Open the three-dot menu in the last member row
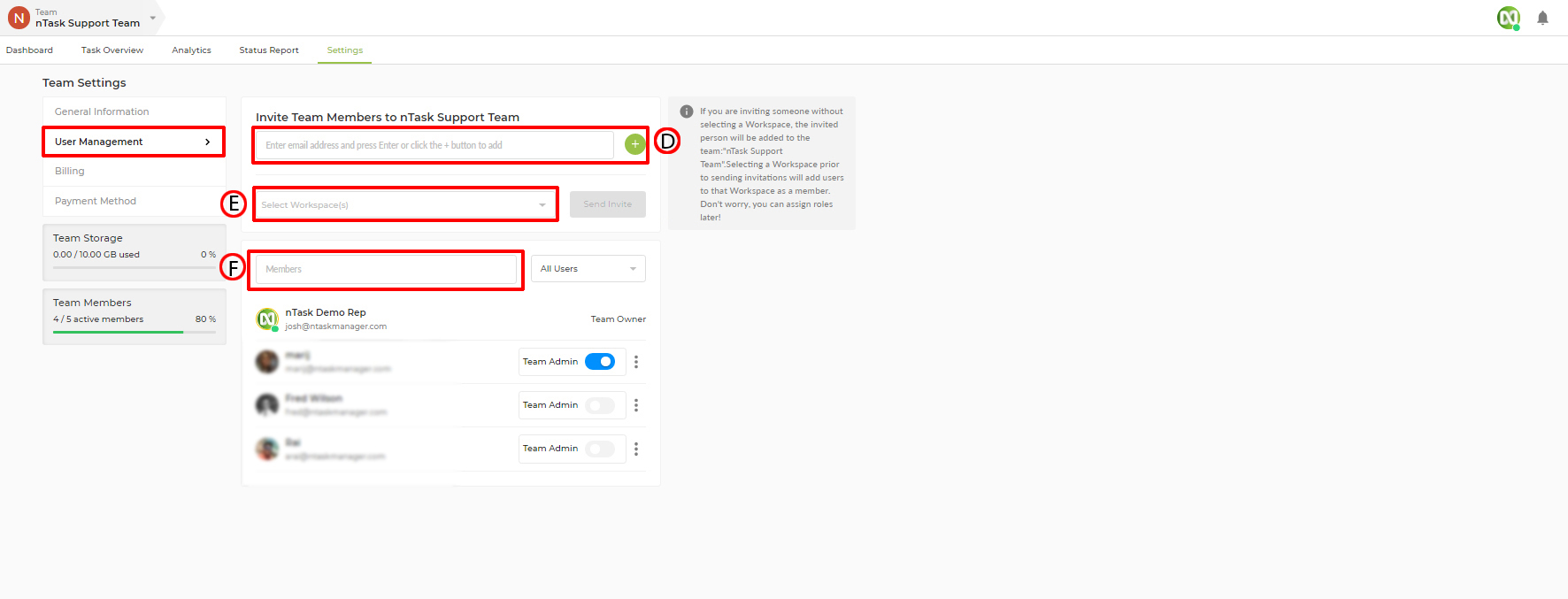Screen dimensions: 1568x599 pos(636,449)
